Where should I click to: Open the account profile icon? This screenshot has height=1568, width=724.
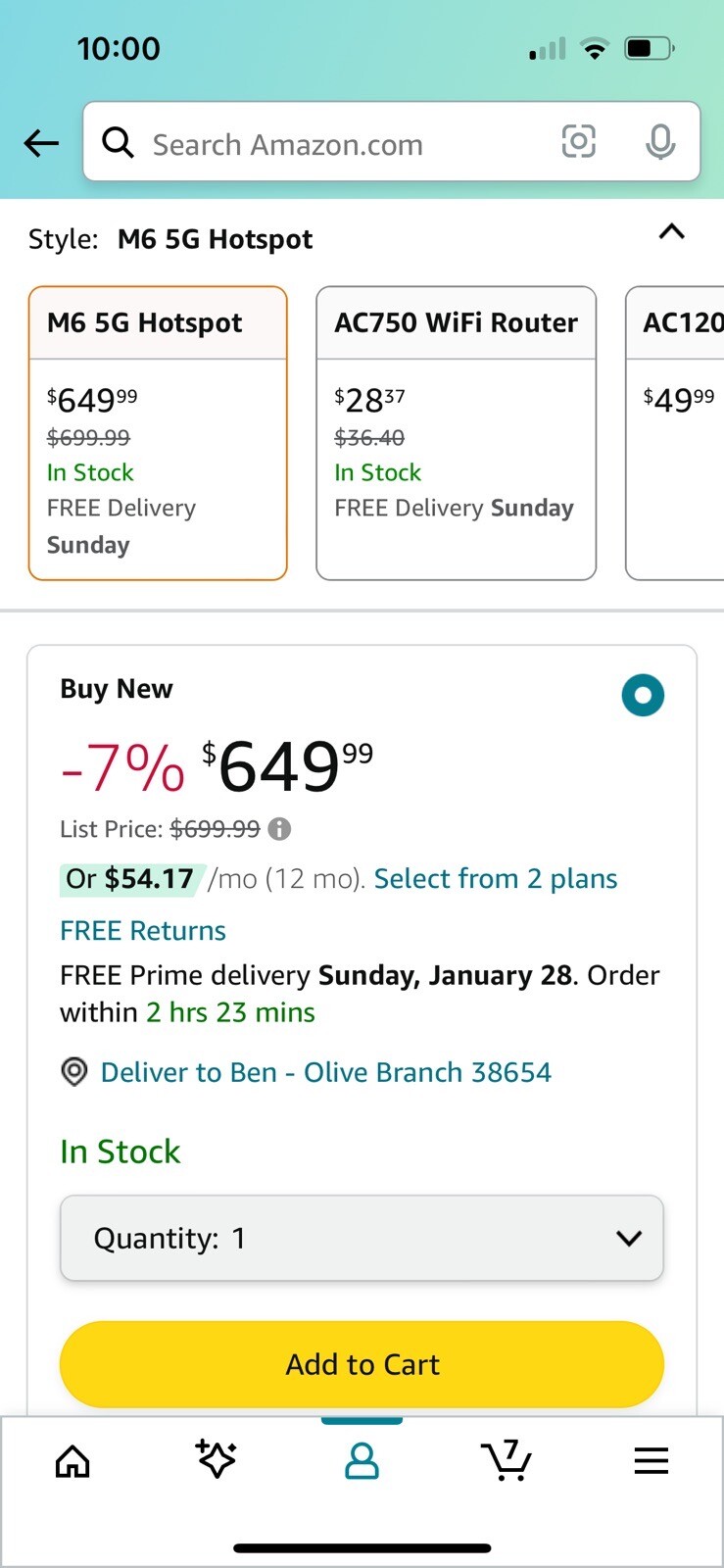362,1461
